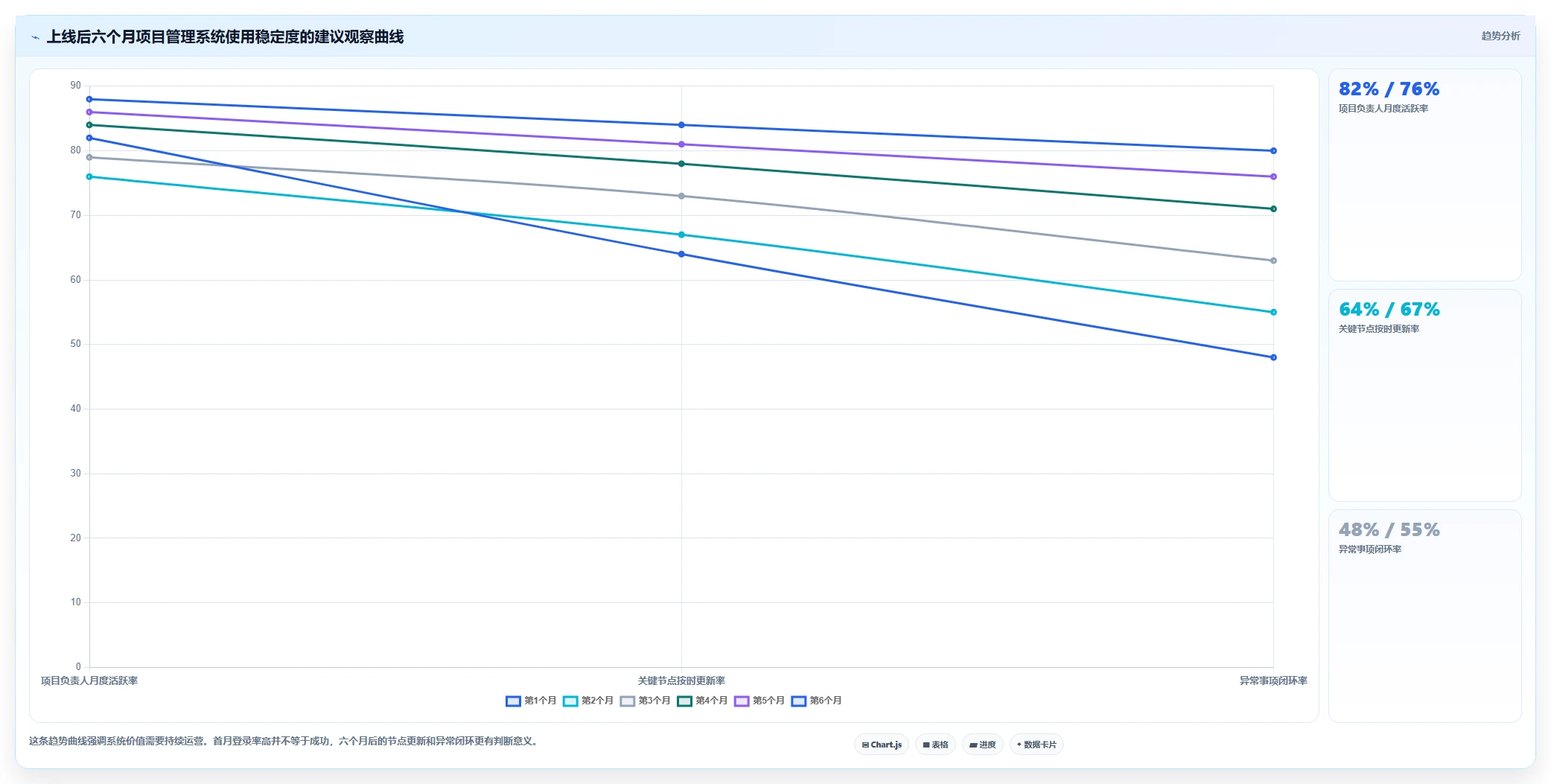Screen dimensions: 1551x784
Task: Toggle the 第6个月 legend entry
Action: [x=816, y=701]
